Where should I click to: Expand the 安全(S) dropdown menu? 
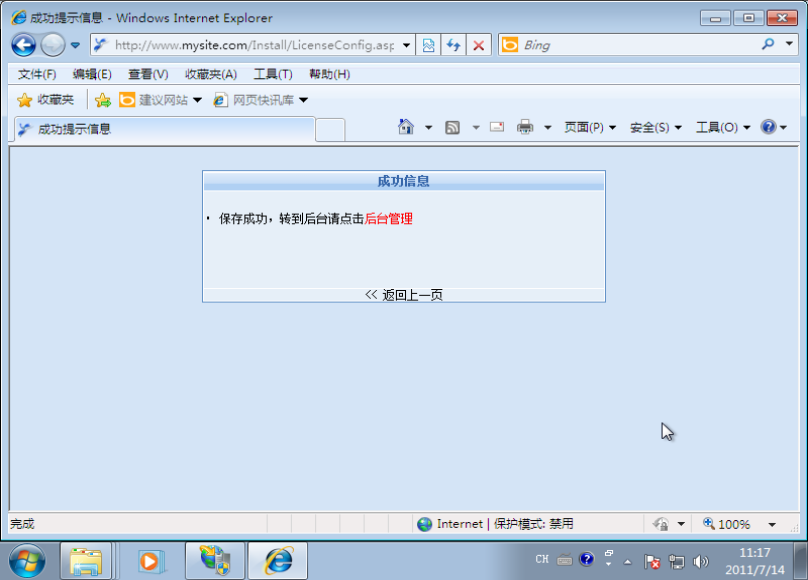pos(655,127)
